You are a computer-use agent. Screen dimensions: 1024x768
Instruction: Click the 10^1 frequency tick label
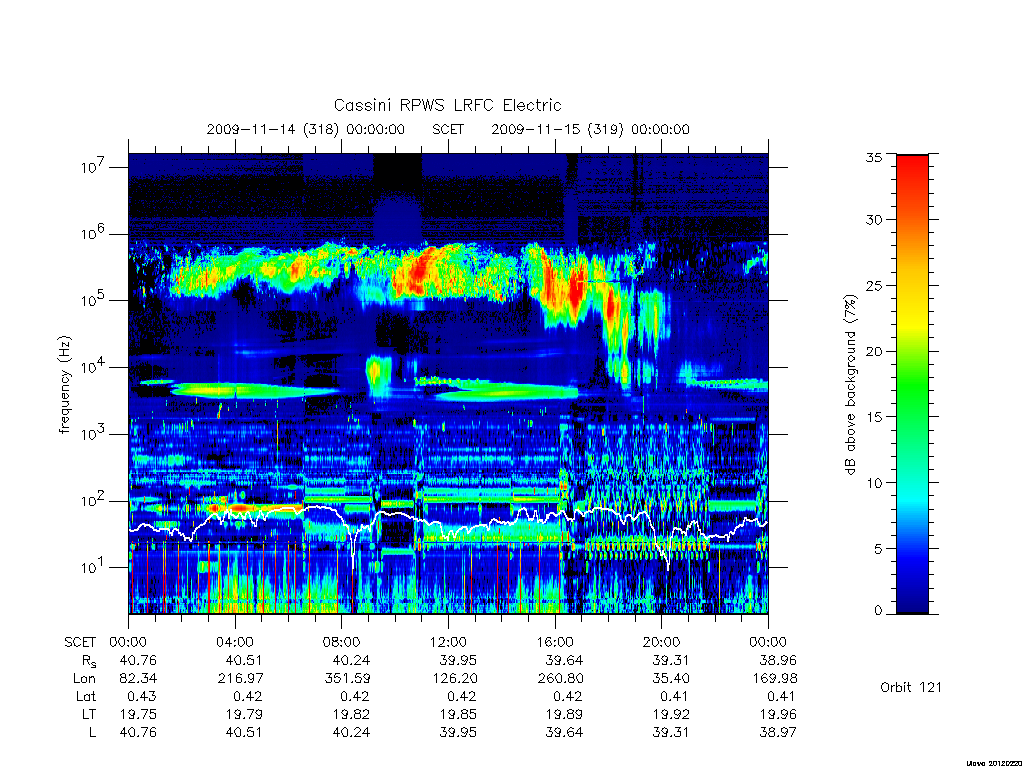(95, 567)
